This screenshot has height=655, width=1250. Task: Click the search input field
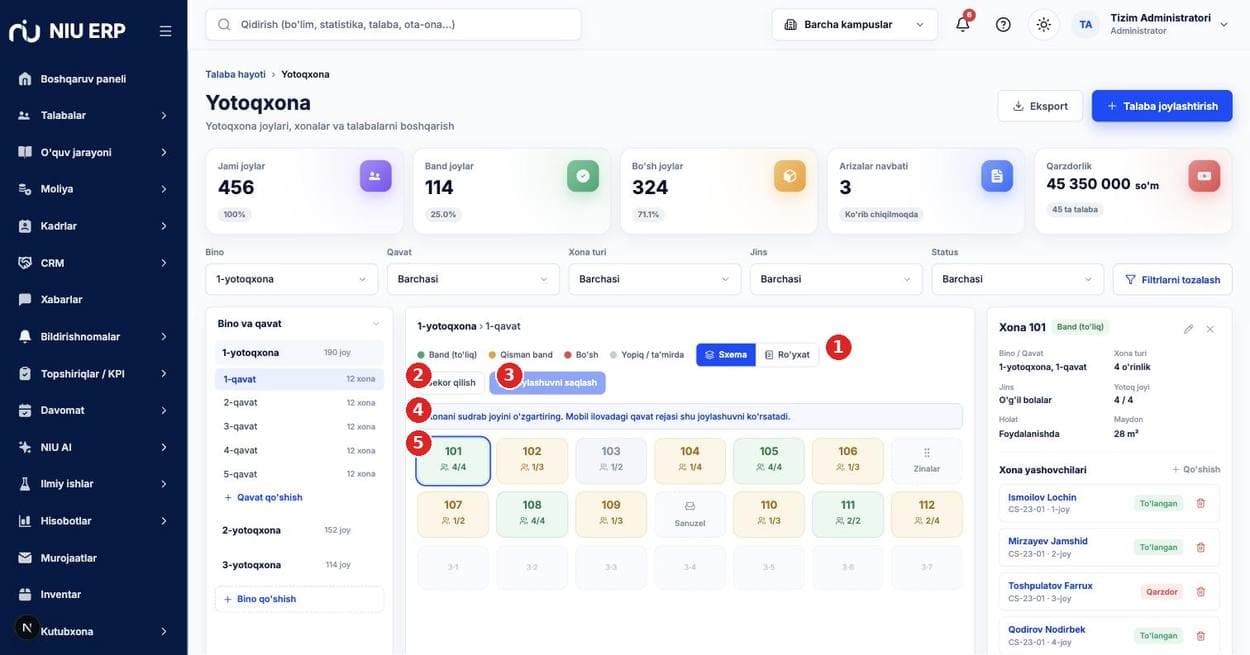click(x=393, y=24)
